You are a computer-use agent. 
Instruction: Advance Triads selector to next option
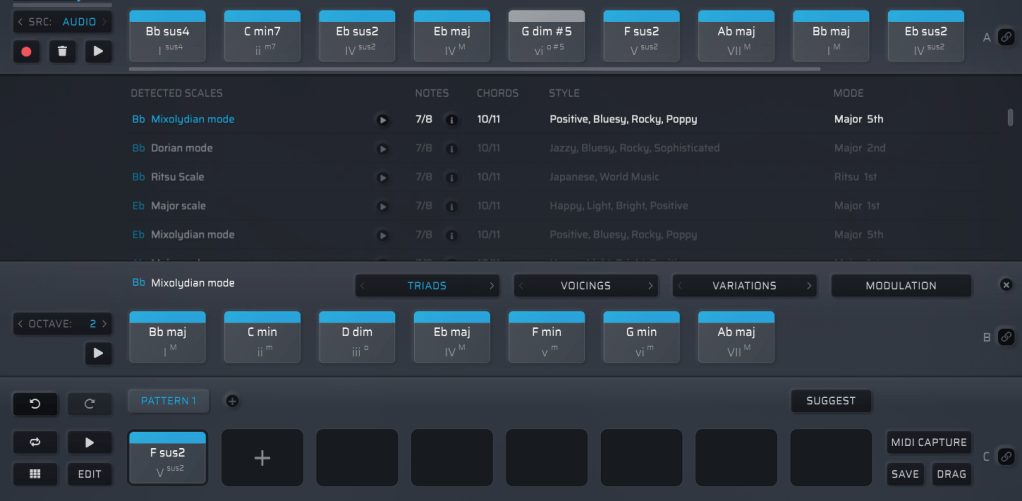coord(491,286)
